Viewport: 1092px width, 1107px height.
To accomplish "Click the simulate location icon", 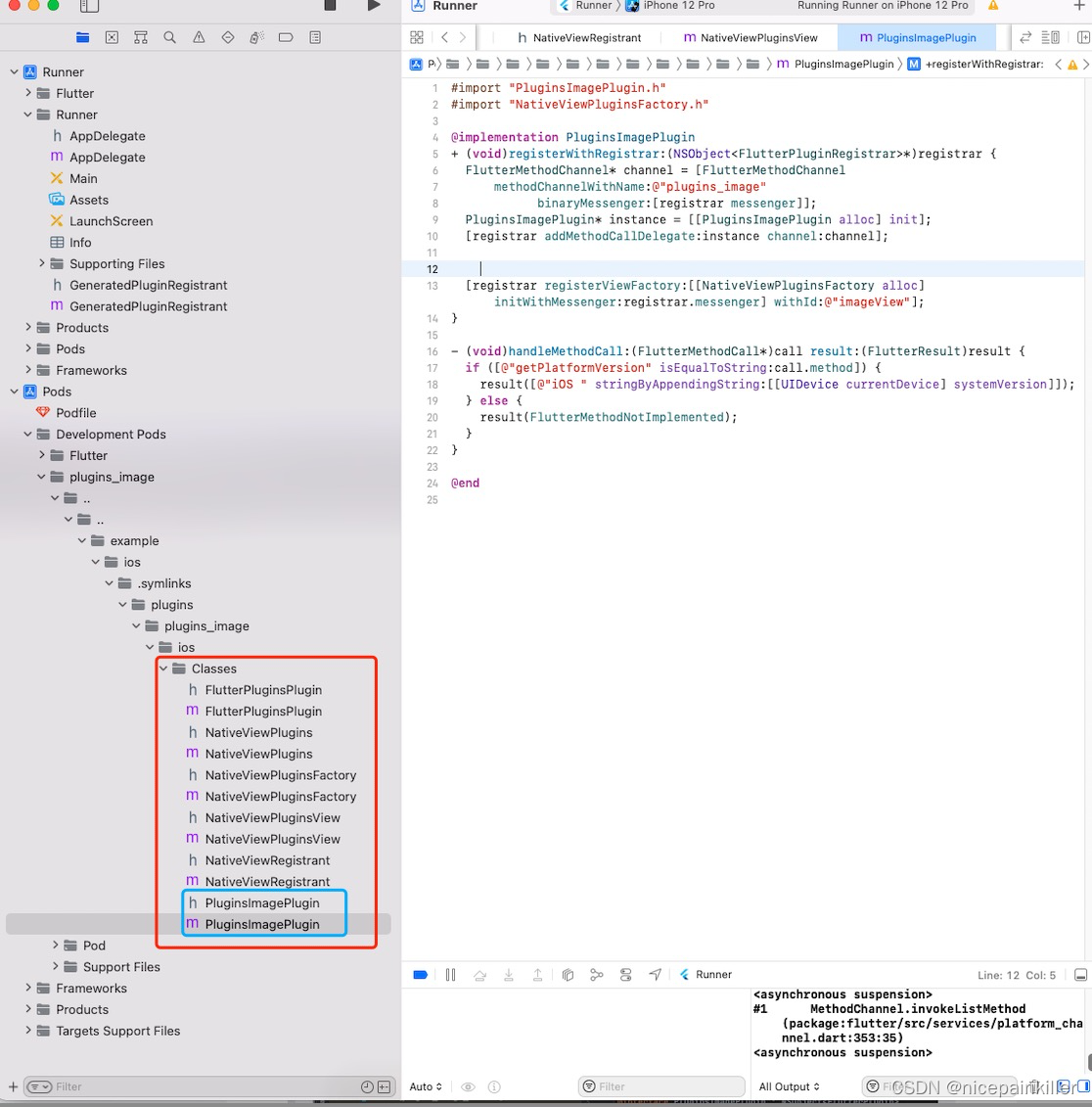I will pos(656,974).
